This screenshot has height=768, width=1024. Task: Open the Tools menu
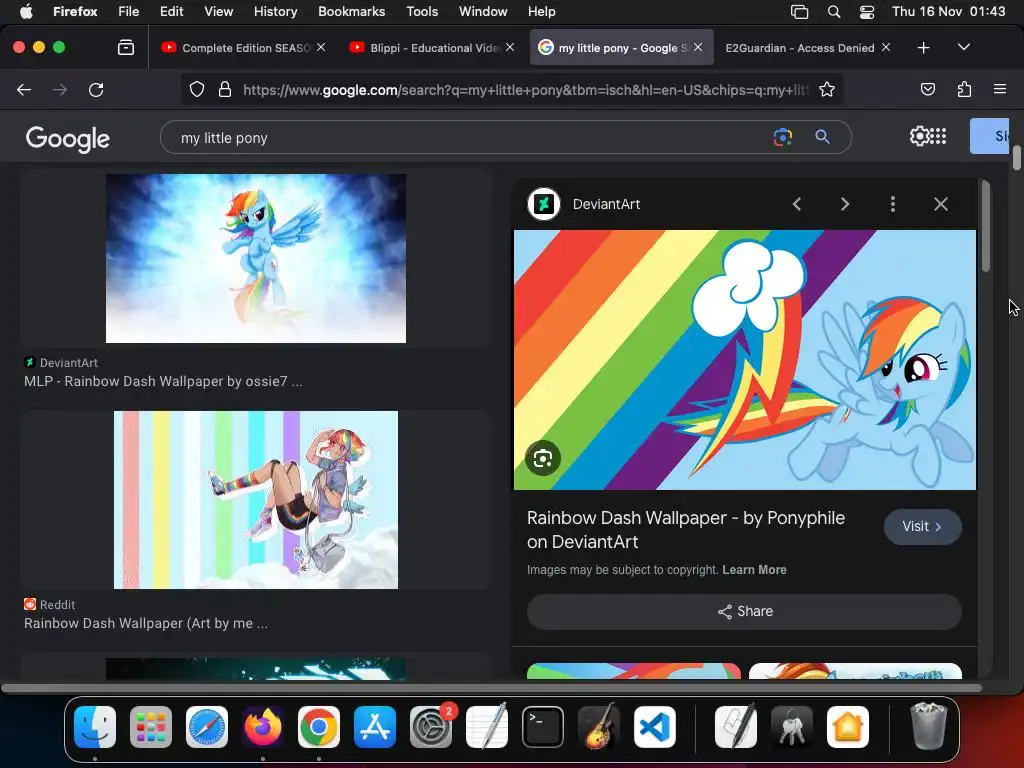pyautogui.click(x=422, y=11)
